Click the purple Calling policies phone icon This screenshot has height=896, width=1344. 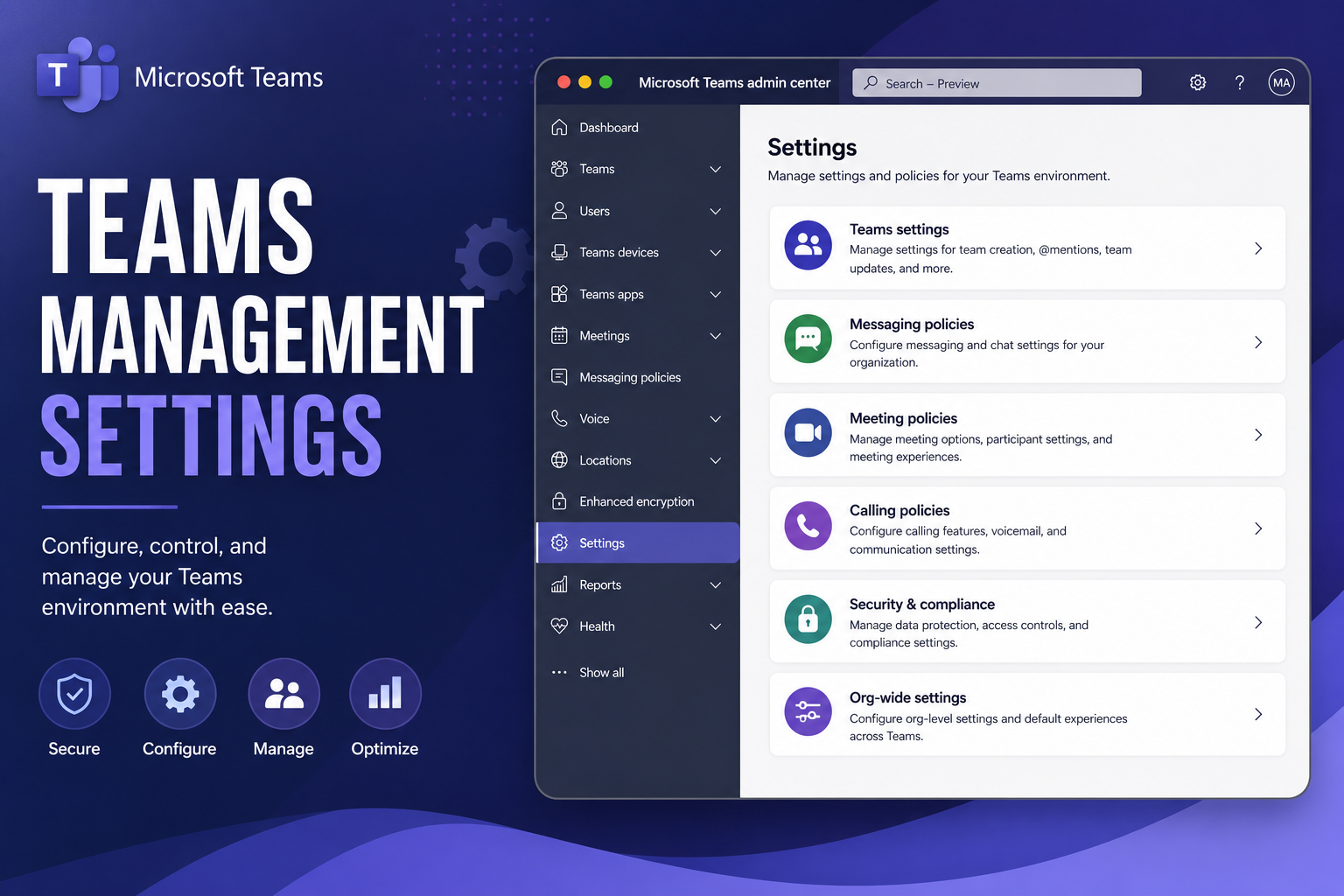[808, 526]
